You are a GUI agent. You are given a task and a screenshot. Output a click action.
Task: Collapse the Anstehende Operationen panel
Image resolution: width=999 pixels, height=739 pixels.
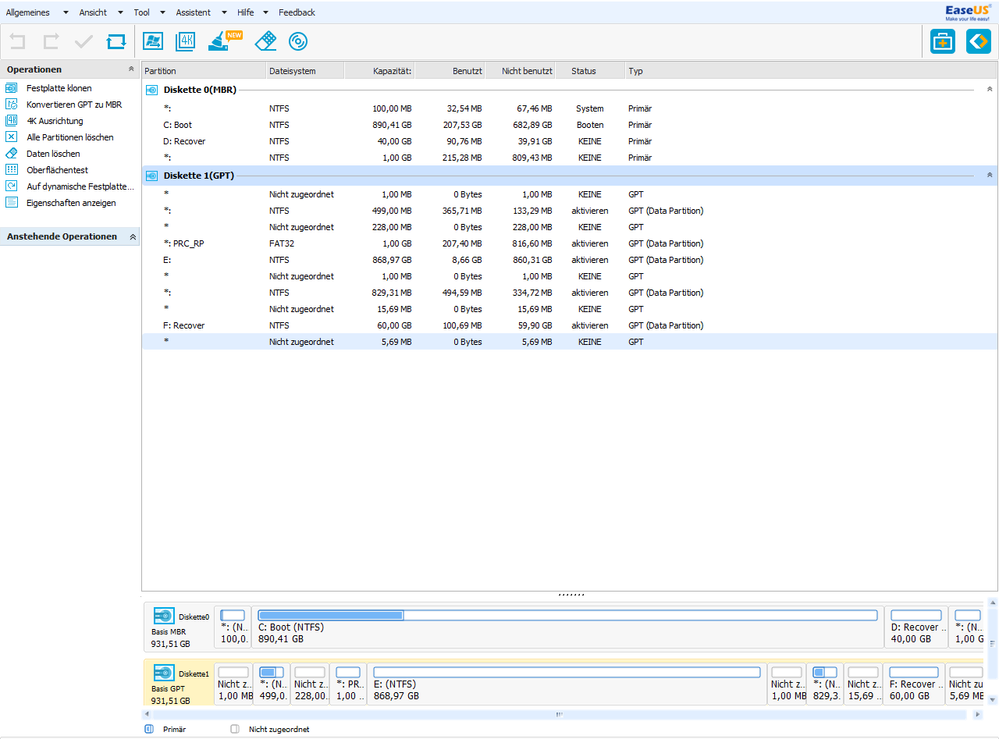click(131, 237)
